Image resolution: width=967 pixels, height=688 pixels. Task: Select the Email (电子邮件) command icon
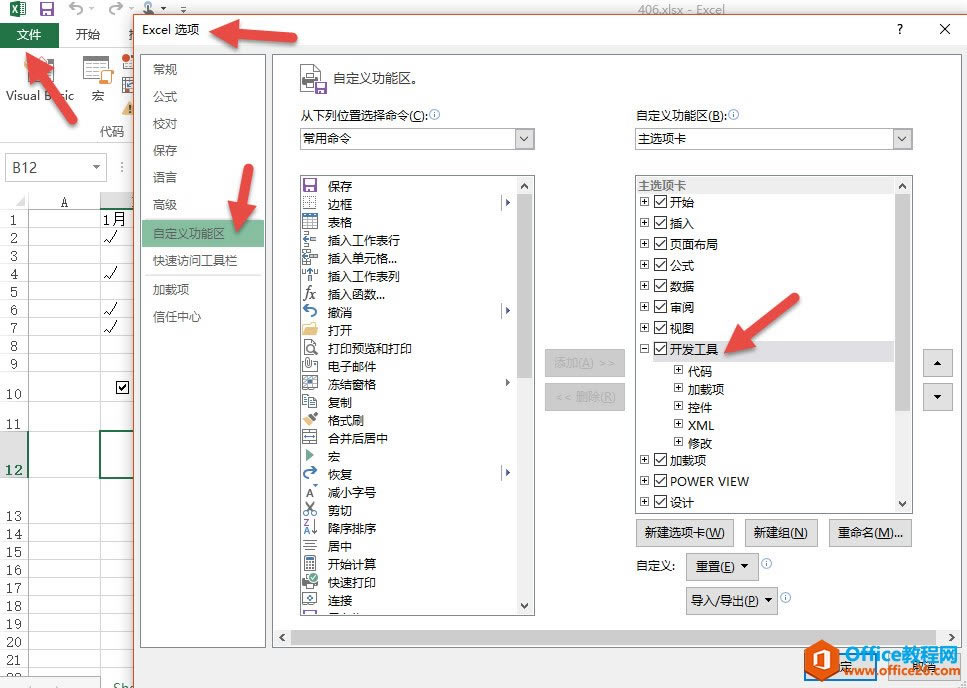click(310, 366)
